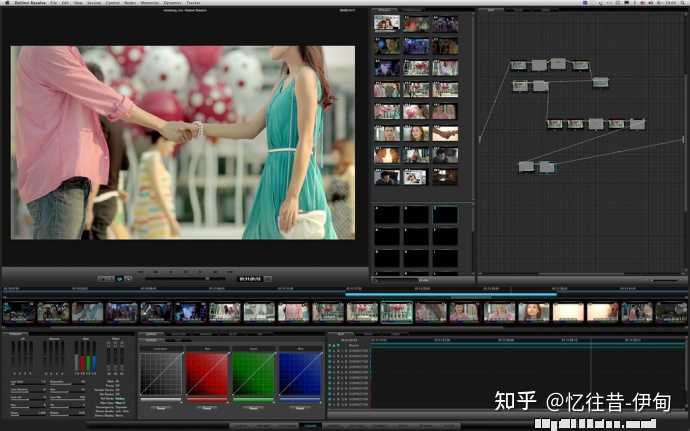This screenshot has width=690, height=431.
Task: Reset the Blue curve
Action: point(300,408)
